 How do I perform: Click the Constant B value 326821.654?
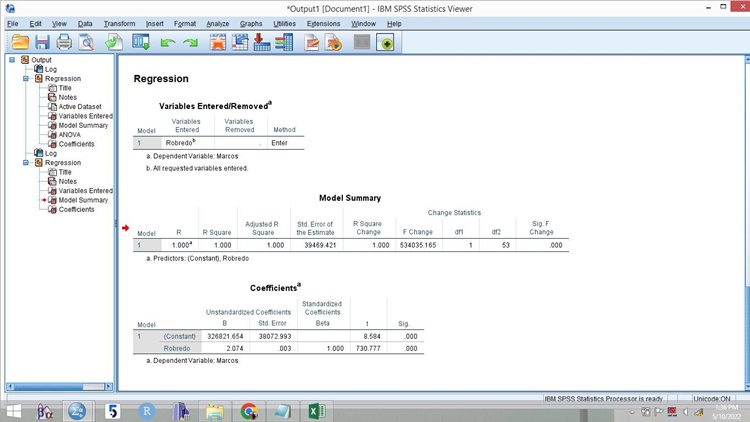point(225,336)
